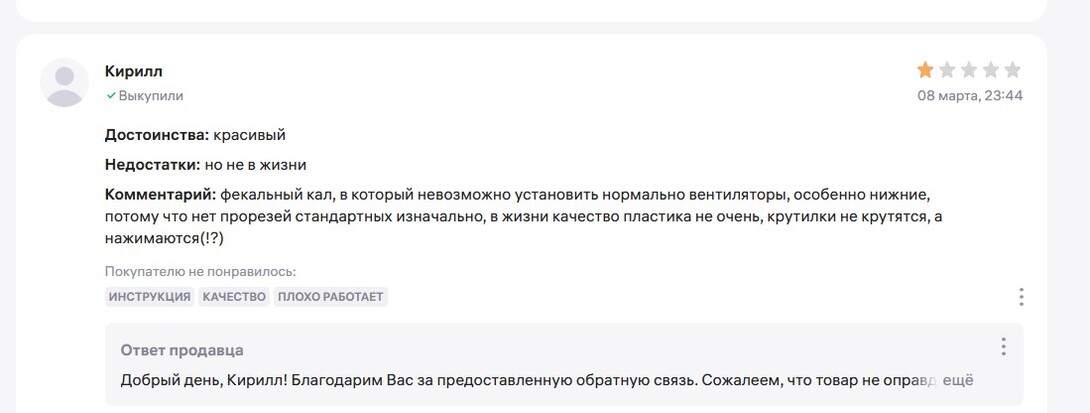Click the Ответ продавца heading
The height and width of the screenshot is (413, 1090).
[x=182, y=350]
